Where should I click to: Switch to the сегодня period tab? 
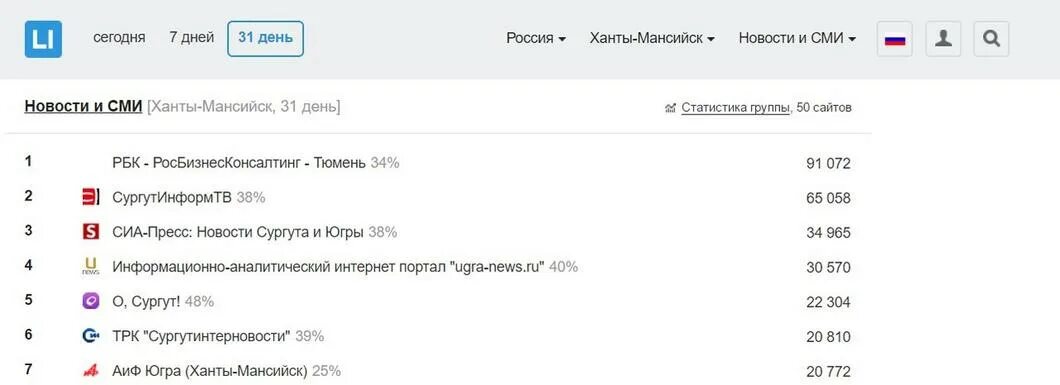(119, 38)
